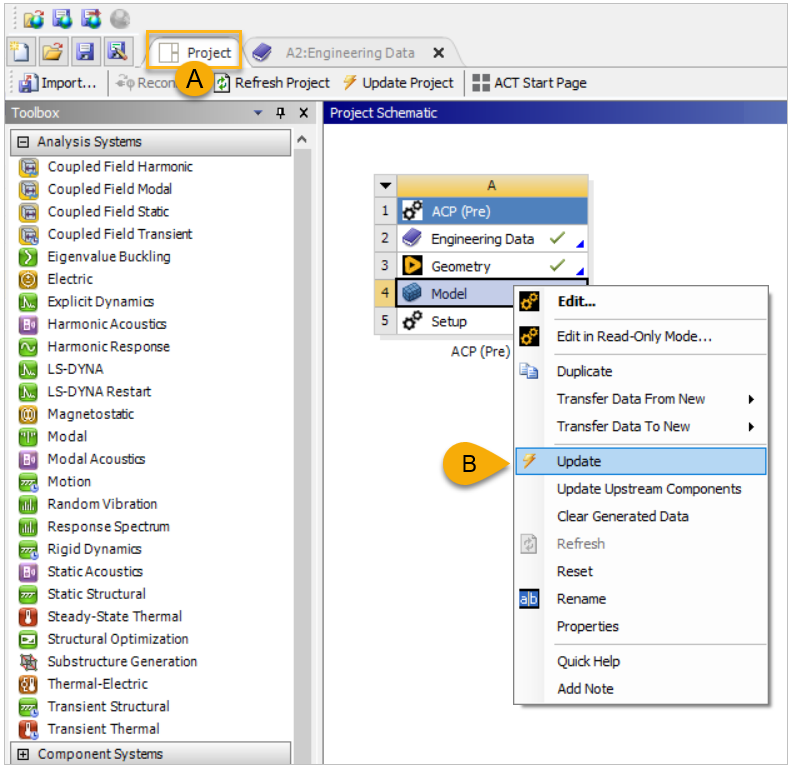Select Clear Generated Data menu entry
Screen dimensions: 792x769
(x=622, y=517)
